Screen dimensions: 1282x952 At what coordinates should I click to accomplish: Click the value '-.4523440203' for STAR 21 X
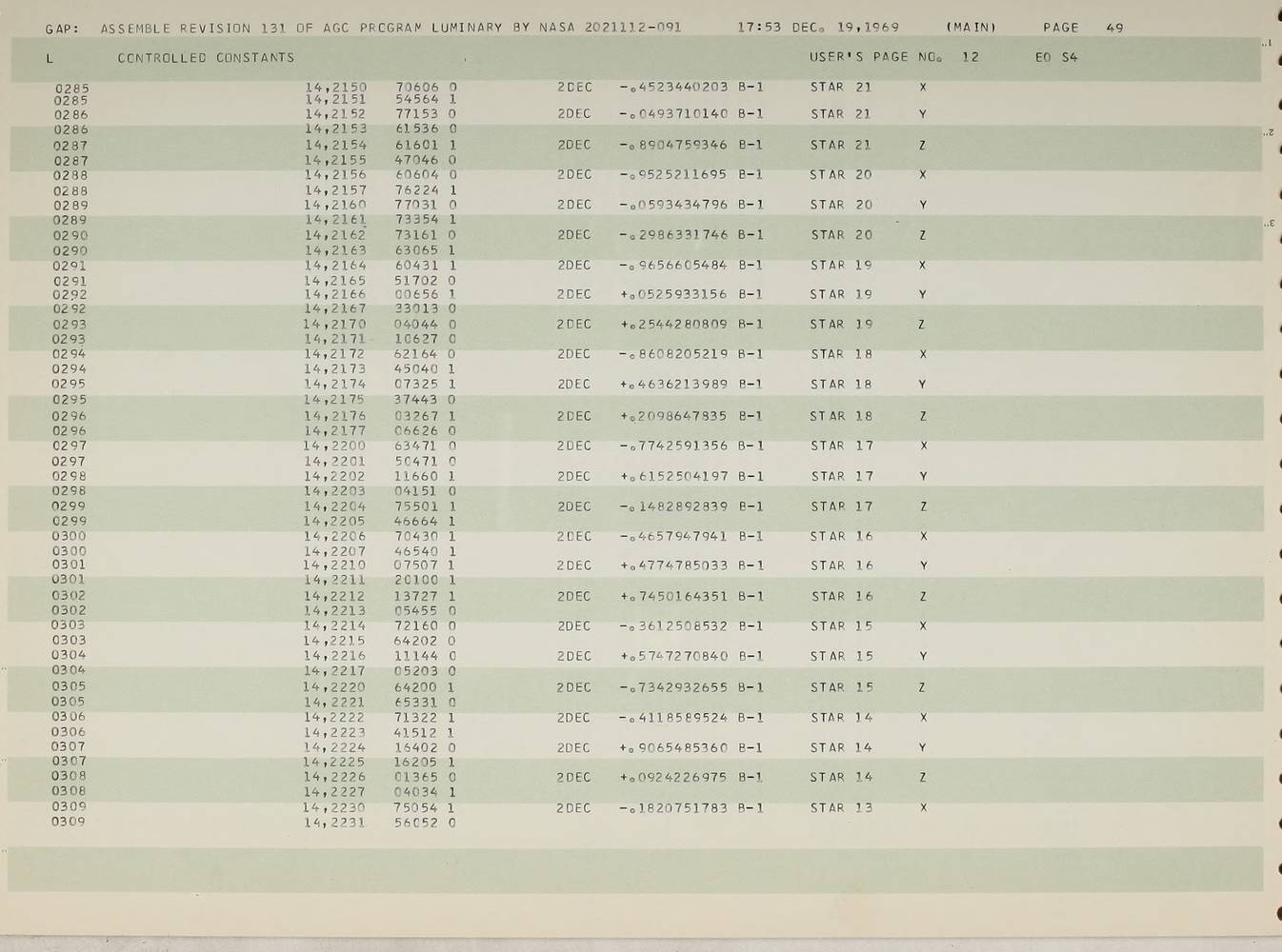pyautogui.click(x=673, y=87)
